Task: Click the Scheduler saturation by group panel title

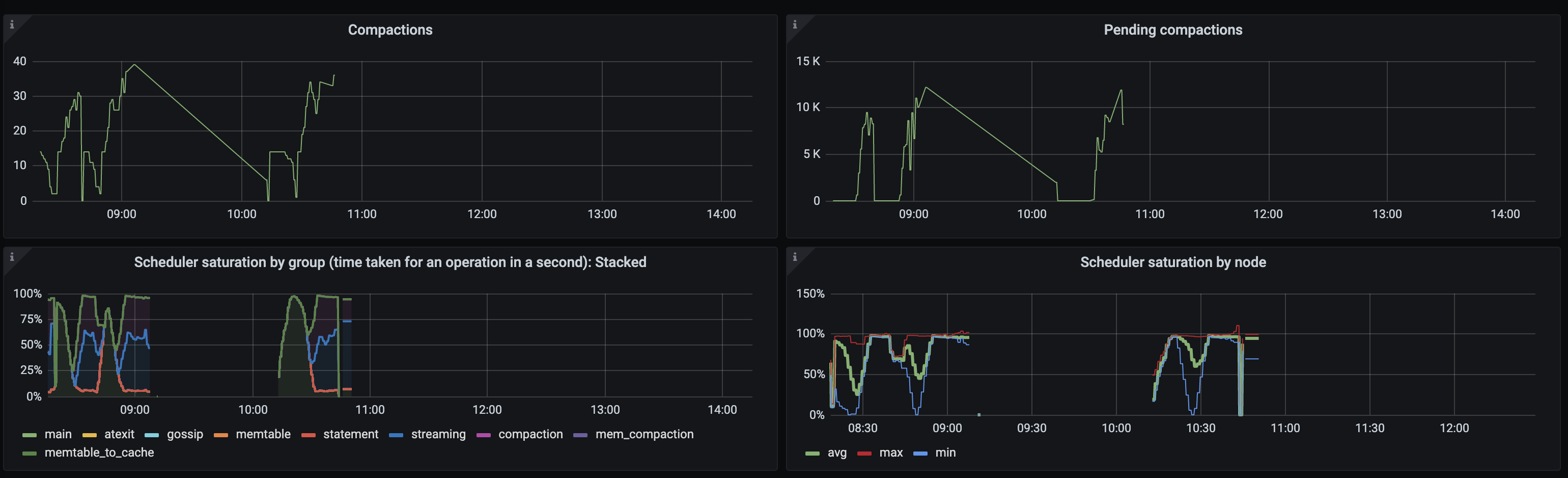Action: click(390, 262)
